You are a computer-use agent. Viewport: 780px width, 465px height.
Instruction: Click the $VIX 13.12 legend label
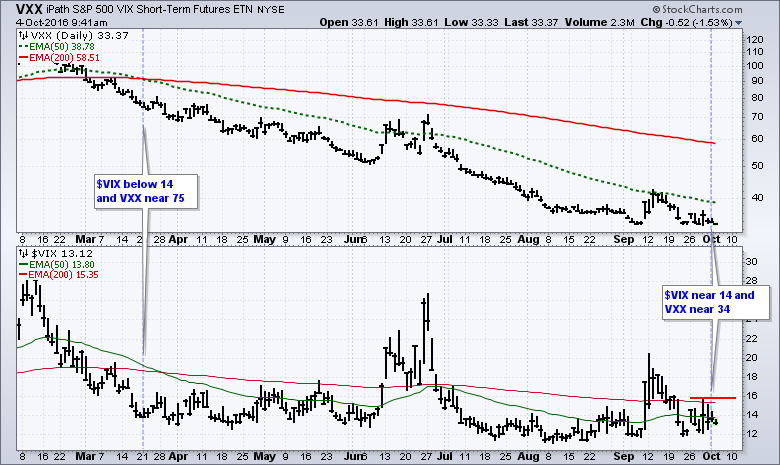tap(62, 254)
